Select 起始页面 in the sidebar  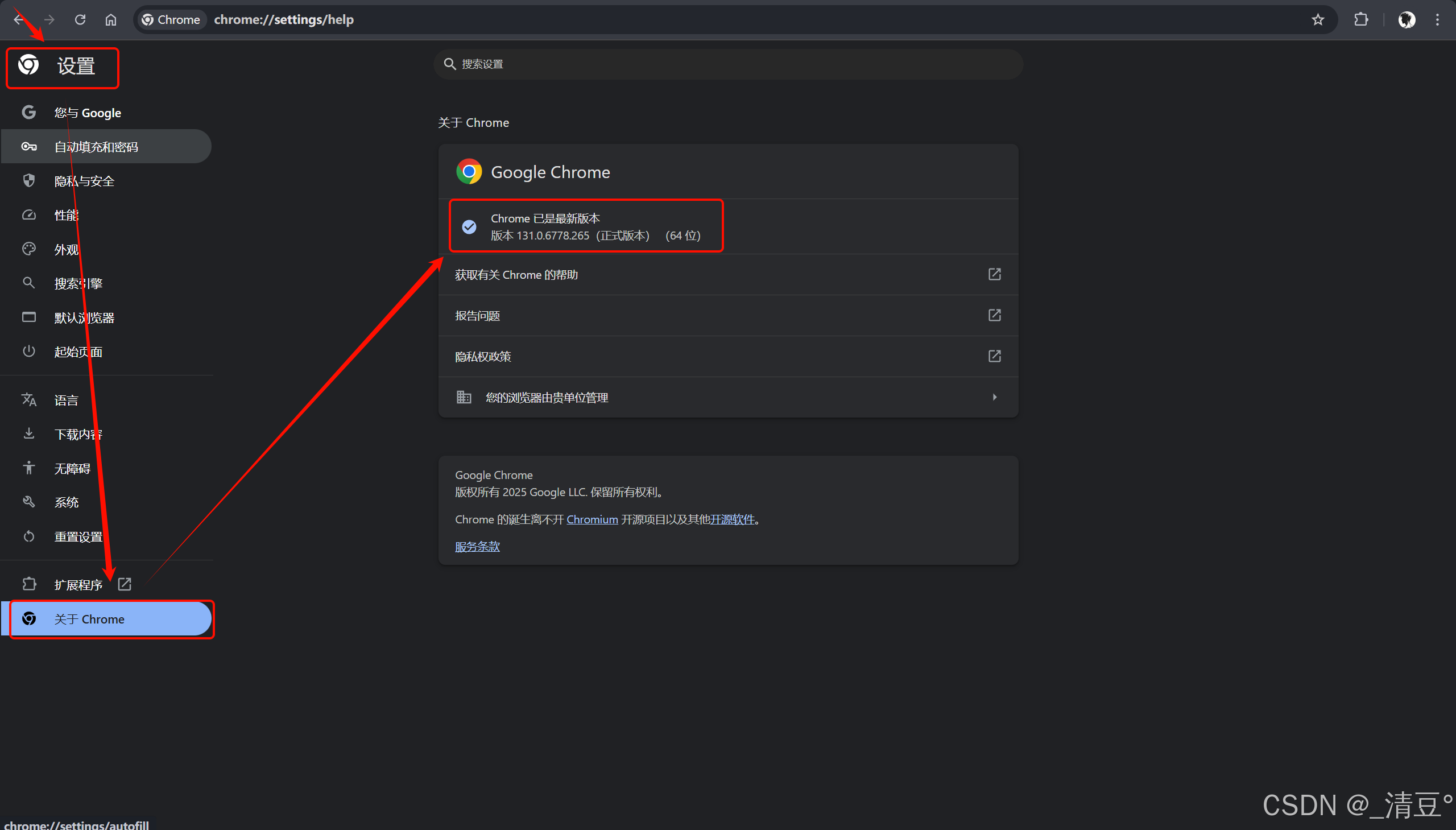(x=106, y=352)
